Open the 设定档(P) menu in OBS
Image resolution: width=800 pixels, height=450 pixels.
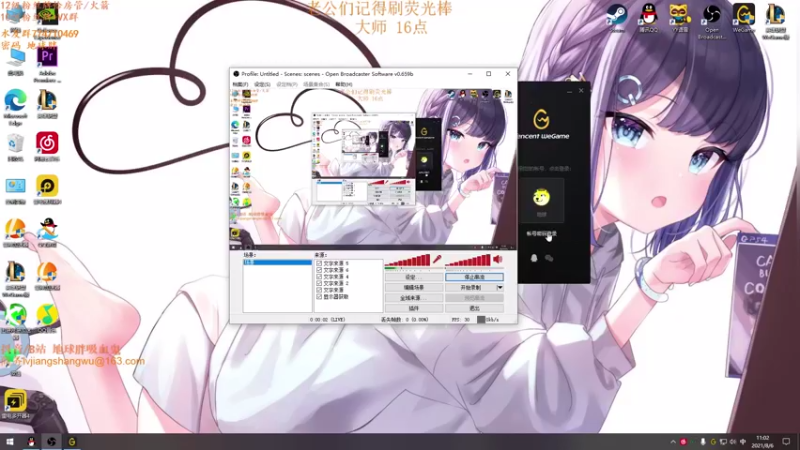click(x=287, y=85)
